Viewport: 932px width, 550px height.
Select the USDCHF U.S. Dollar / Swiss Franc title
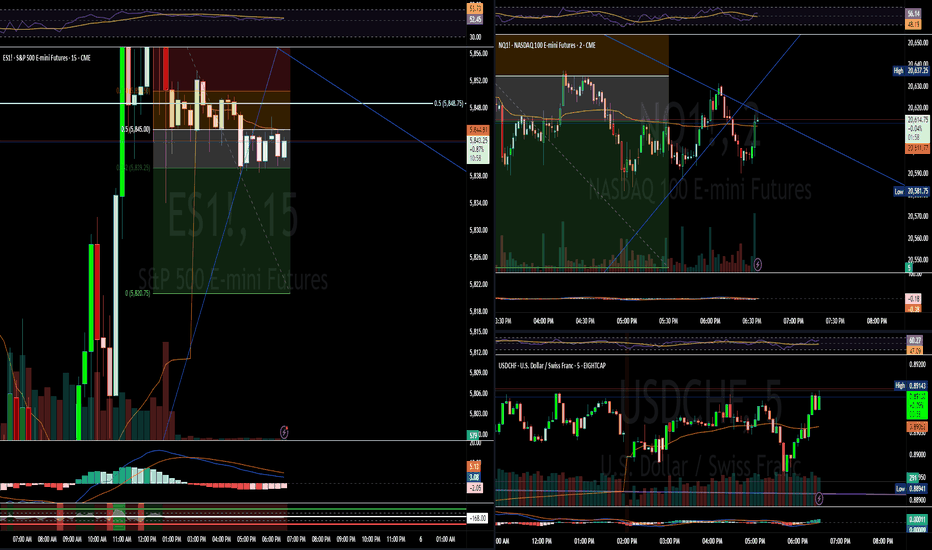point(552,366)
